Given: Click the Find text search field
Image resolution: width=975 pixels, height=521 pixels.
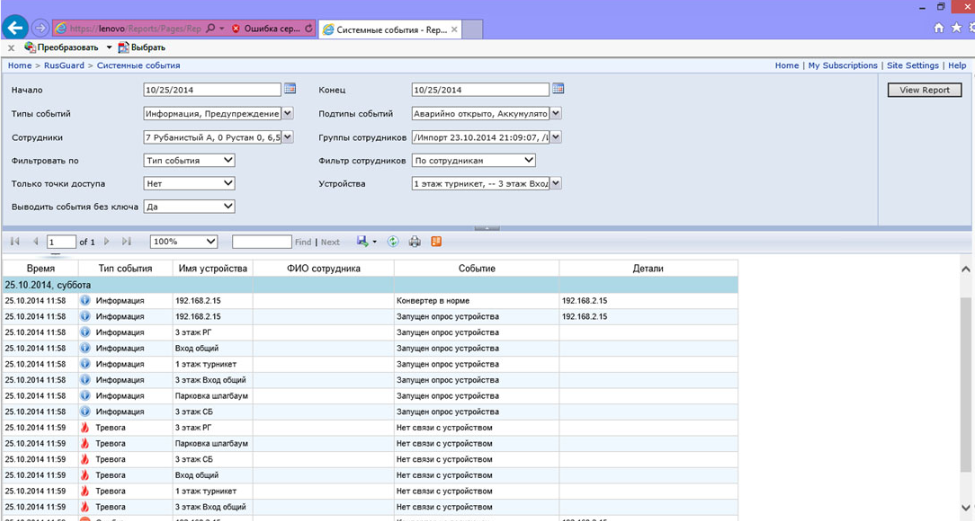Looking at the screenshot, I should pyautogui.click(x=261, y=242).
